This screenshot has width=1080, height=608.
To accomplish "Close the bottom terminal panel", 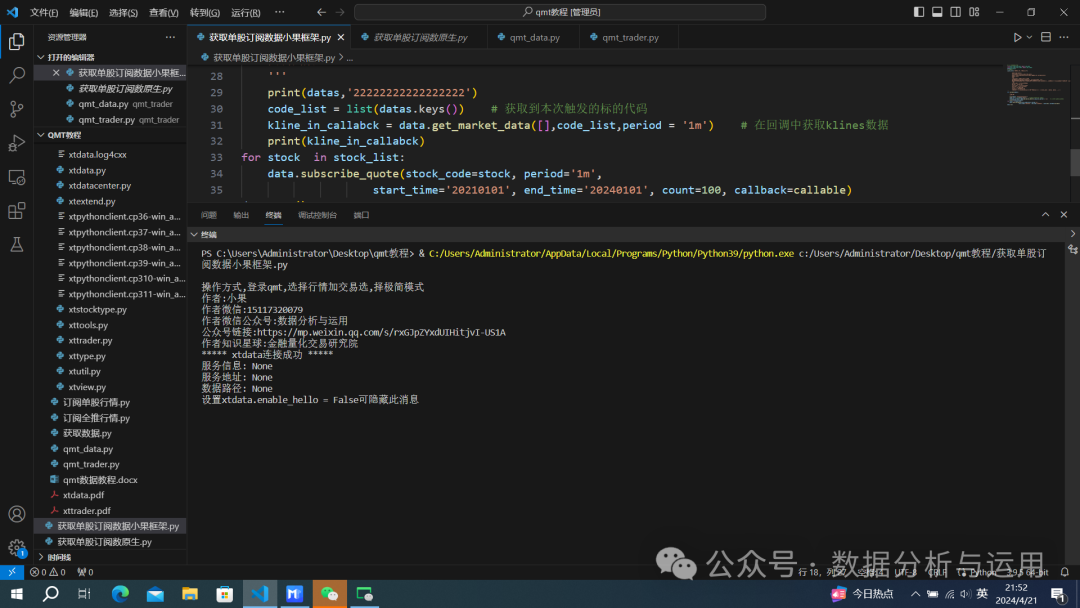I will tap(1064, 215).
